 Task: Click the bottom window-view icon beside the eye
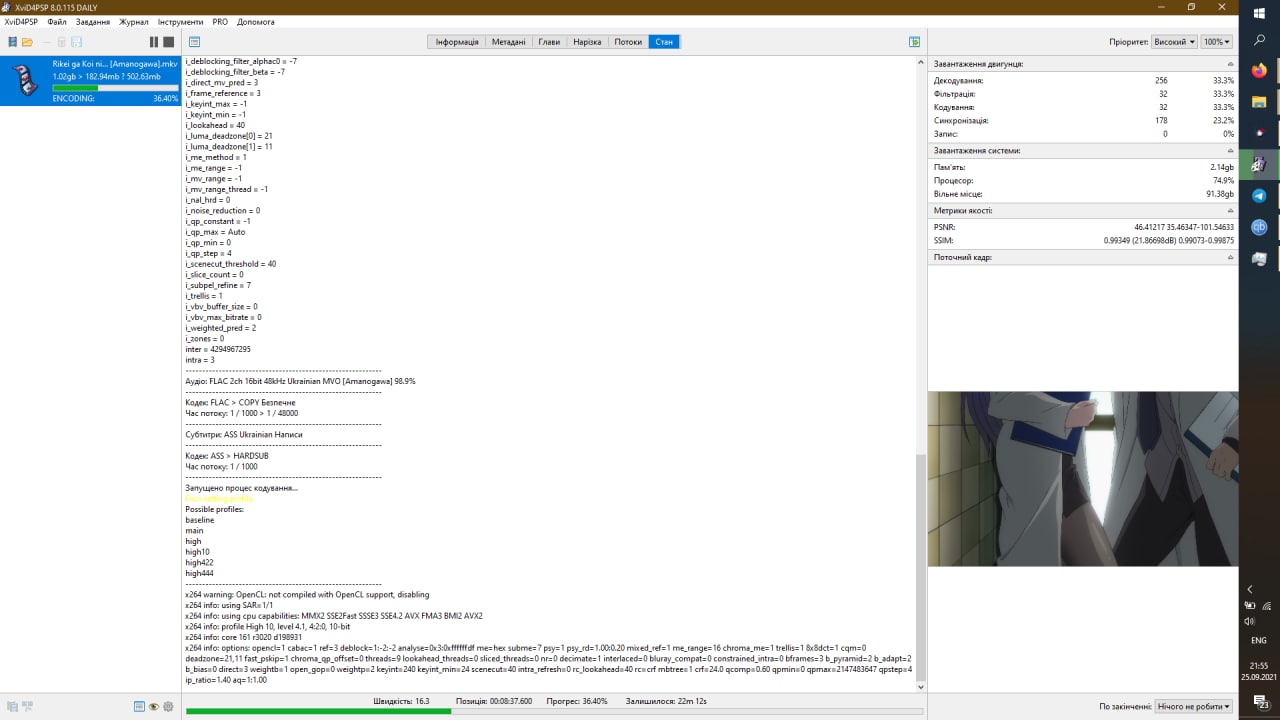point(139,706)
